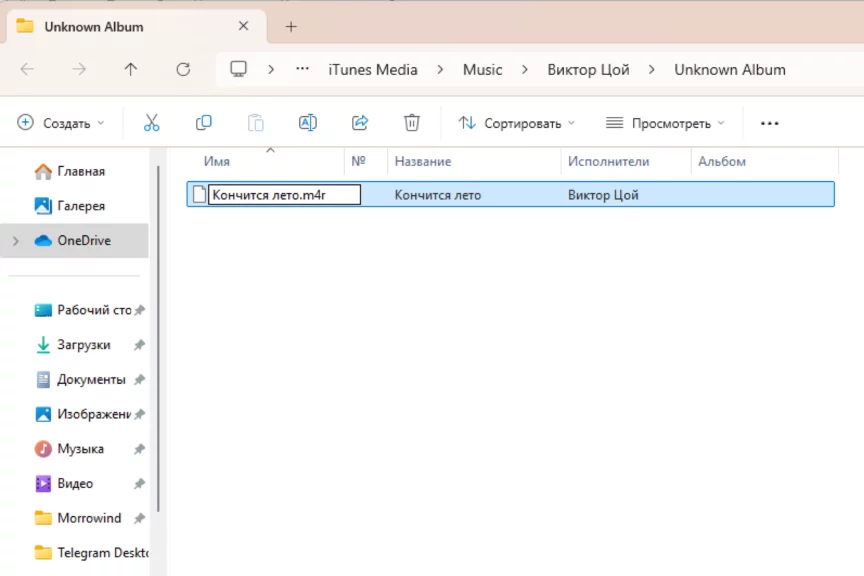Click the Copy icon in toolbar
The image size is (864, 576).
tap(204, 123)
